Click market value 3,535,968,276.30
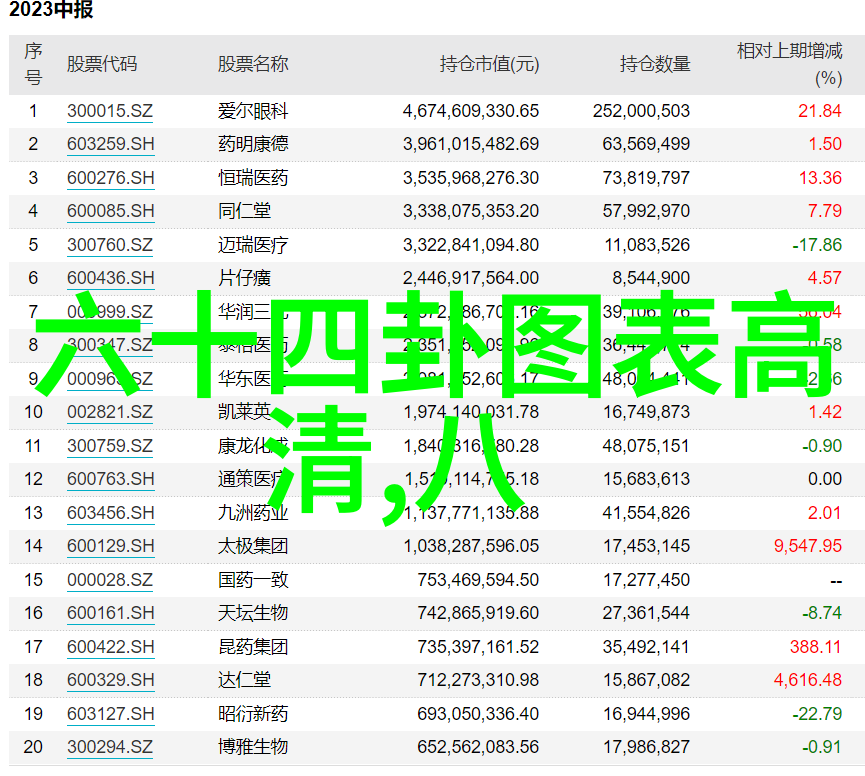Screen dimensions: 865x776 (x=471, y=178)
